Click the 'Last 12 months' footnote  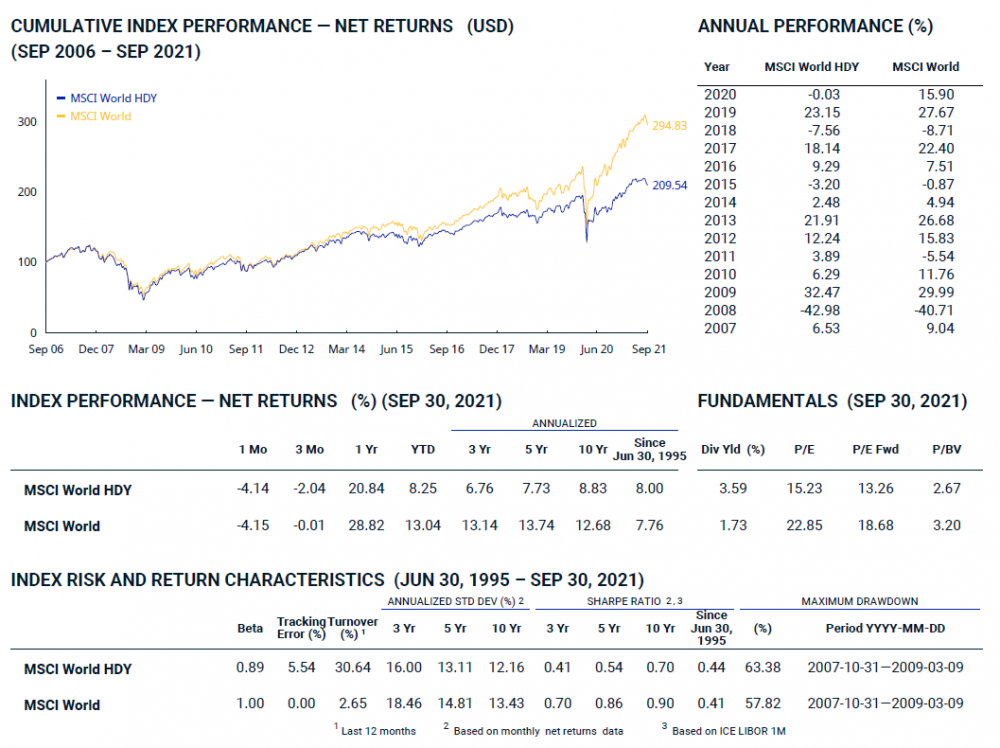pyautogui.click(x=379, y=731)
